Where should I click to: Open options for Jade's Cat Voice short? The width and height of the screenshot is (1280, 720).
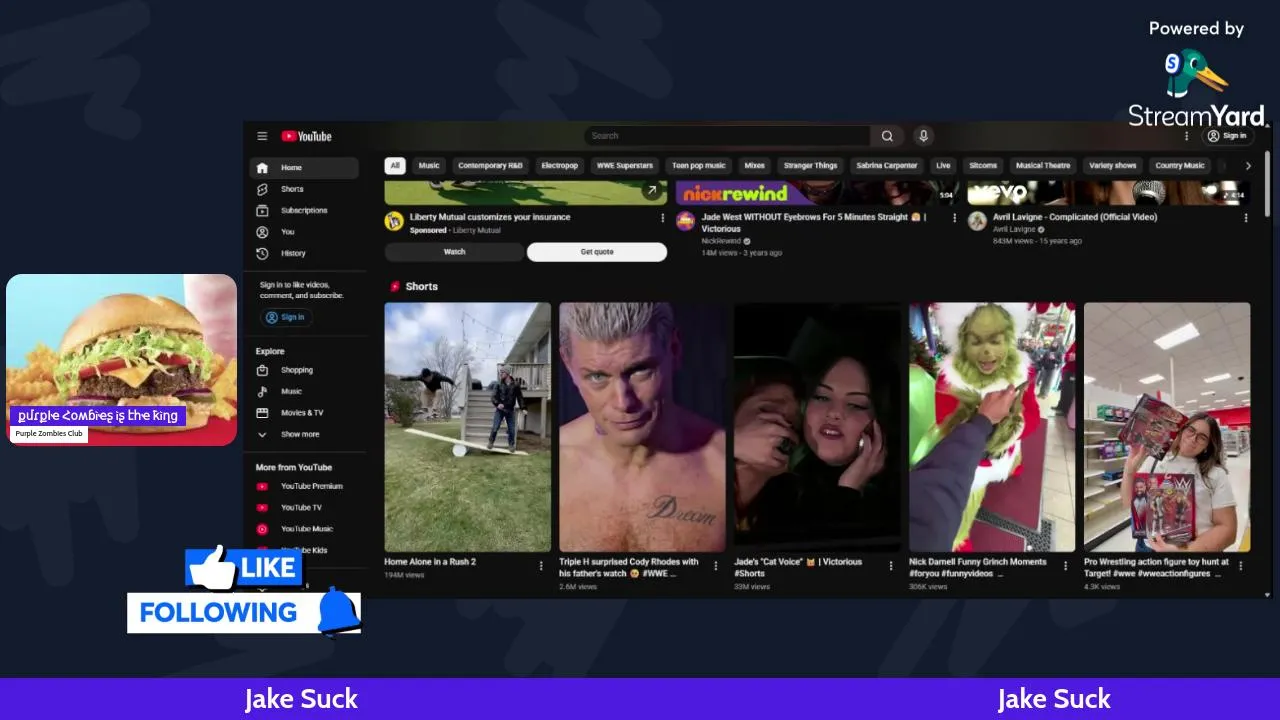891,566
